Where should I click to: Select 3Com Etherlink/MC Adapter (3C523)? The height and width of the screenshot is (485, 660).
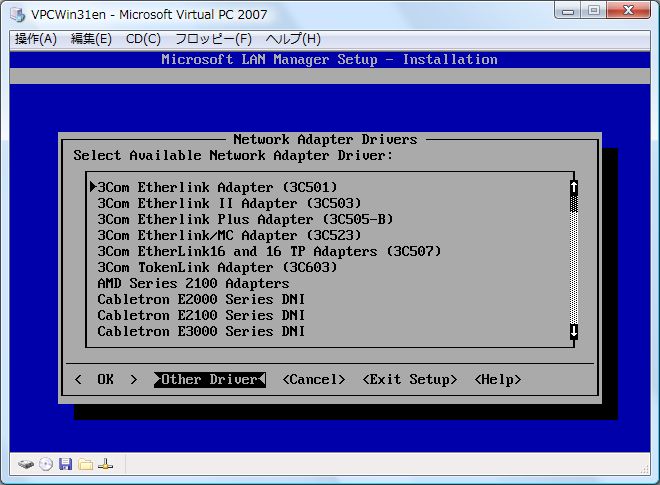click(229, 235)
